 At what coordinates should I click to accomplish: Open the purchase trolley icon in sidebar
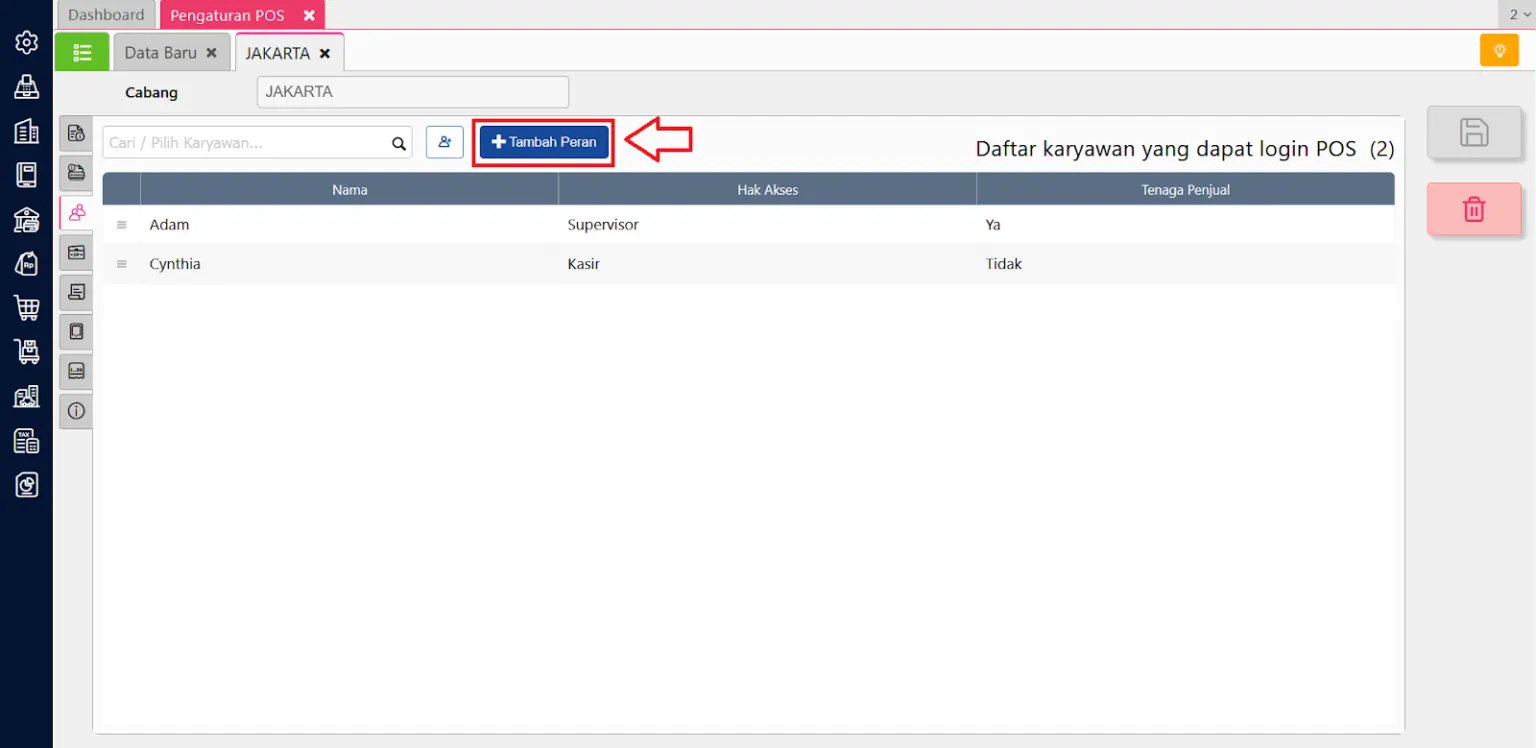point(26,351)
